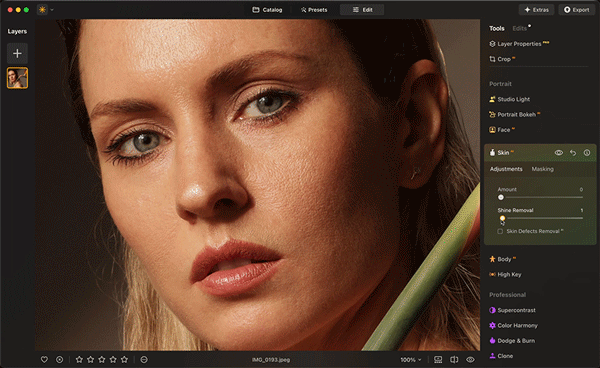Rate photo three stars
600x368 pixels.
[102, 360]
